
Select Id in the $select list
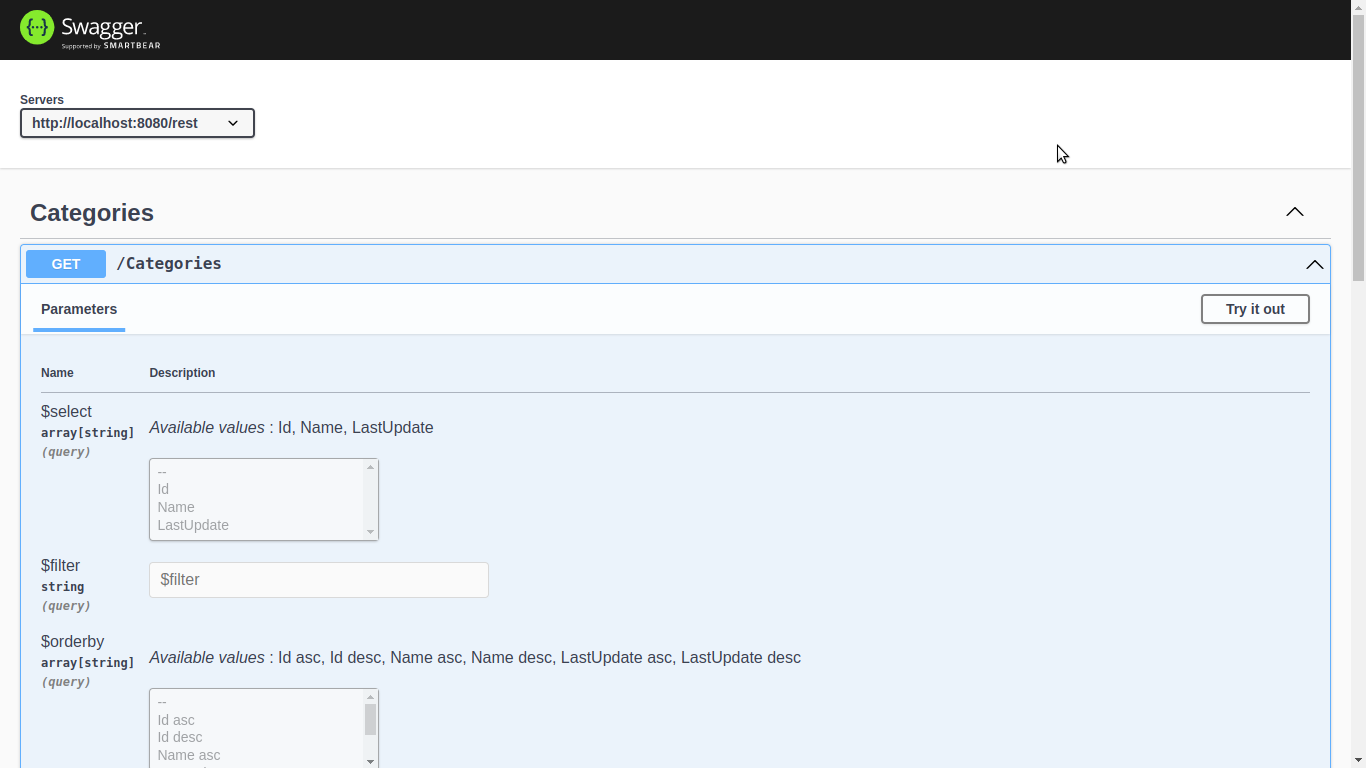point(163,489)
